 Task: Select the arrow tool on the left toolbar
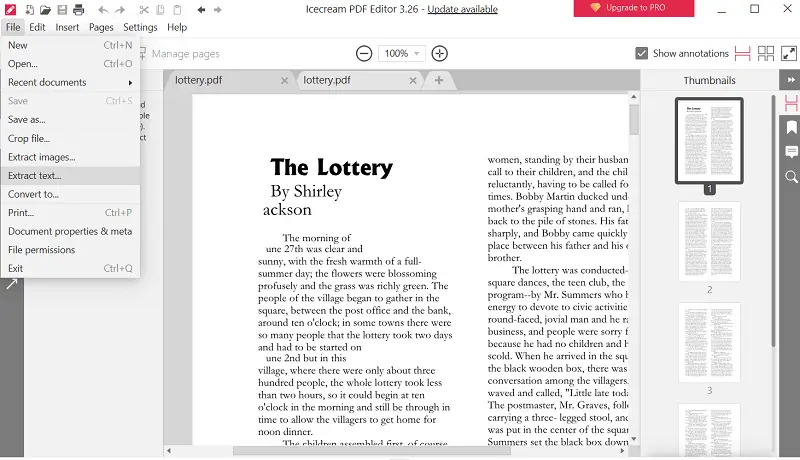pos(12,284)
